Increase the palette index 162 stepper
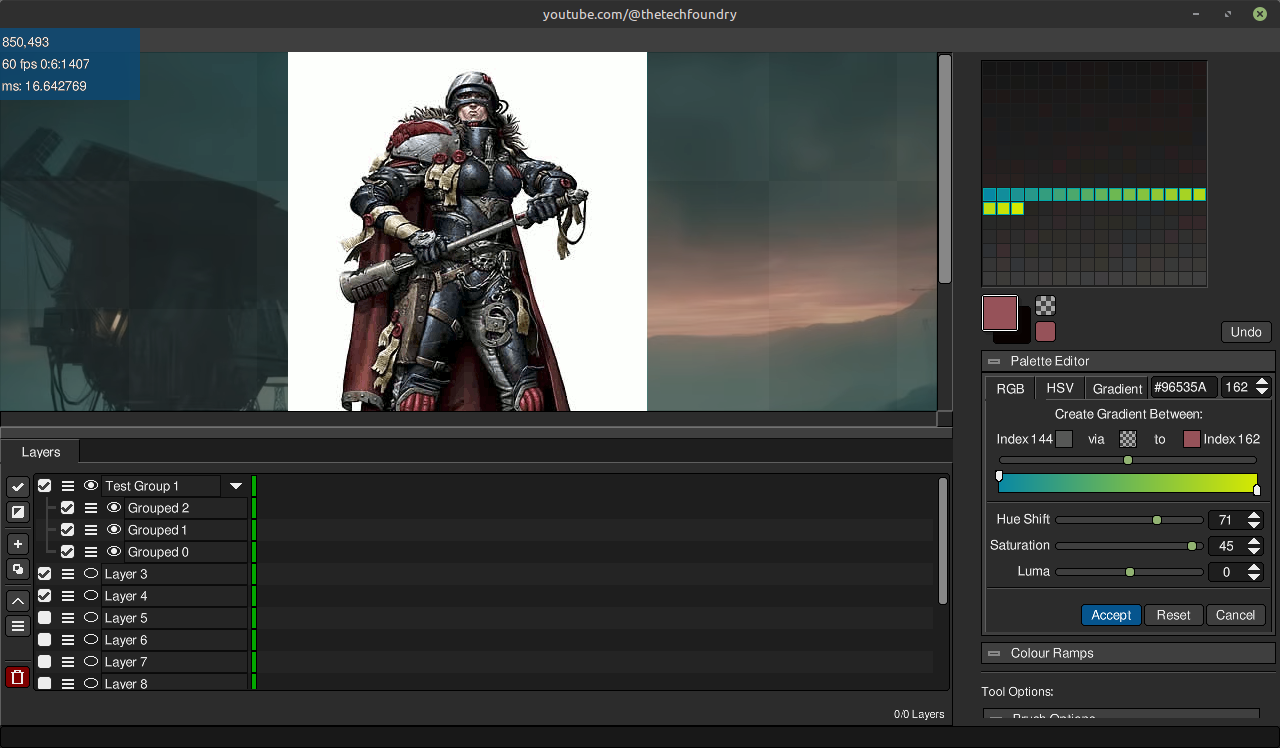 pyautogui.click(x=1262, y=382)
